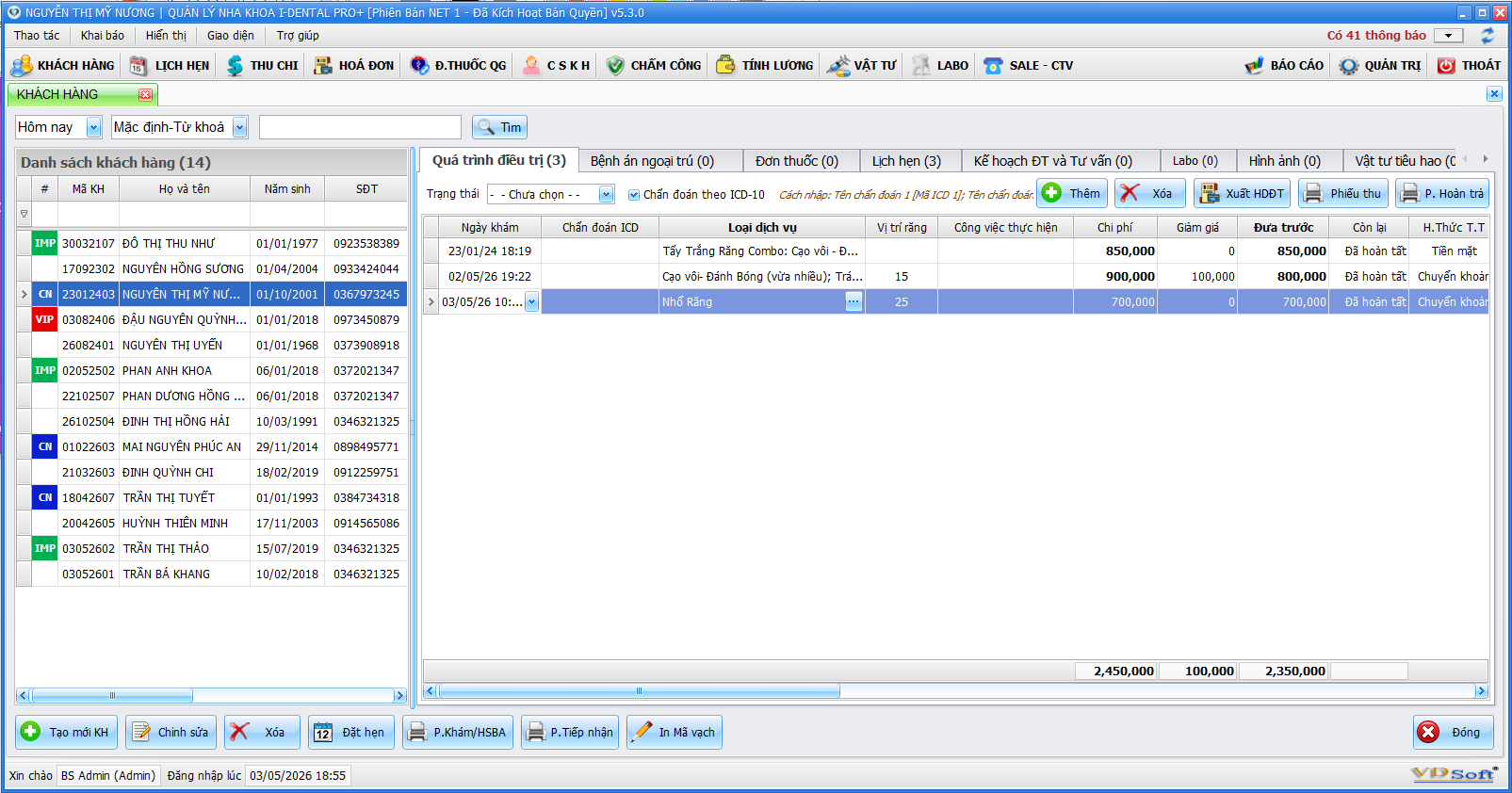Open the Hôm nay date range dropdown

pos(94,127)
